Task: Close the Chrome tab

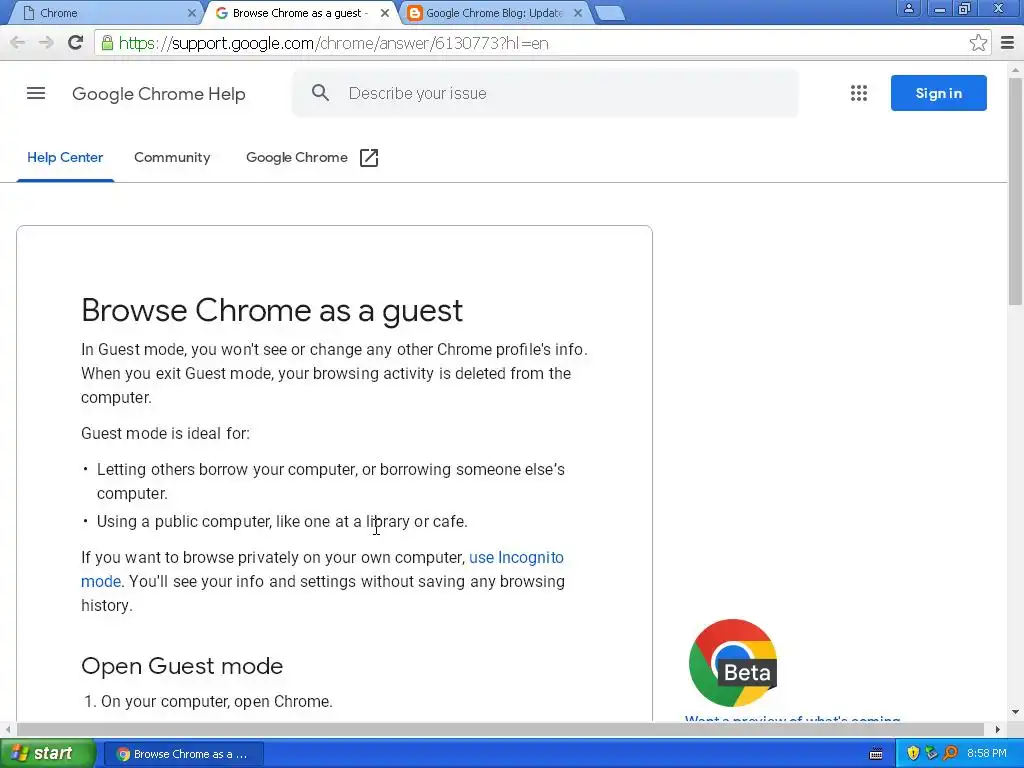Action: point(191,13)
